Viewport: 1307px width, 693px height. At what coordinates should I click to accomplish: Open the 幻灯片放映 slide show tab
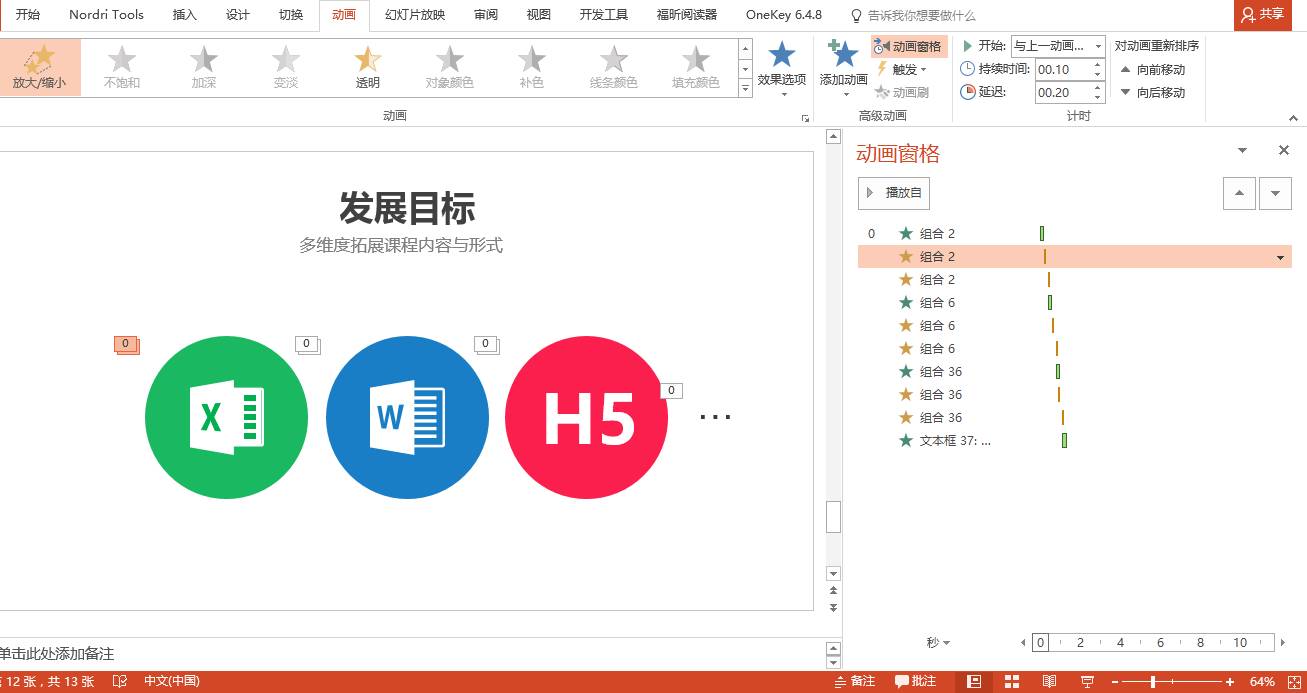click(415, 15)
